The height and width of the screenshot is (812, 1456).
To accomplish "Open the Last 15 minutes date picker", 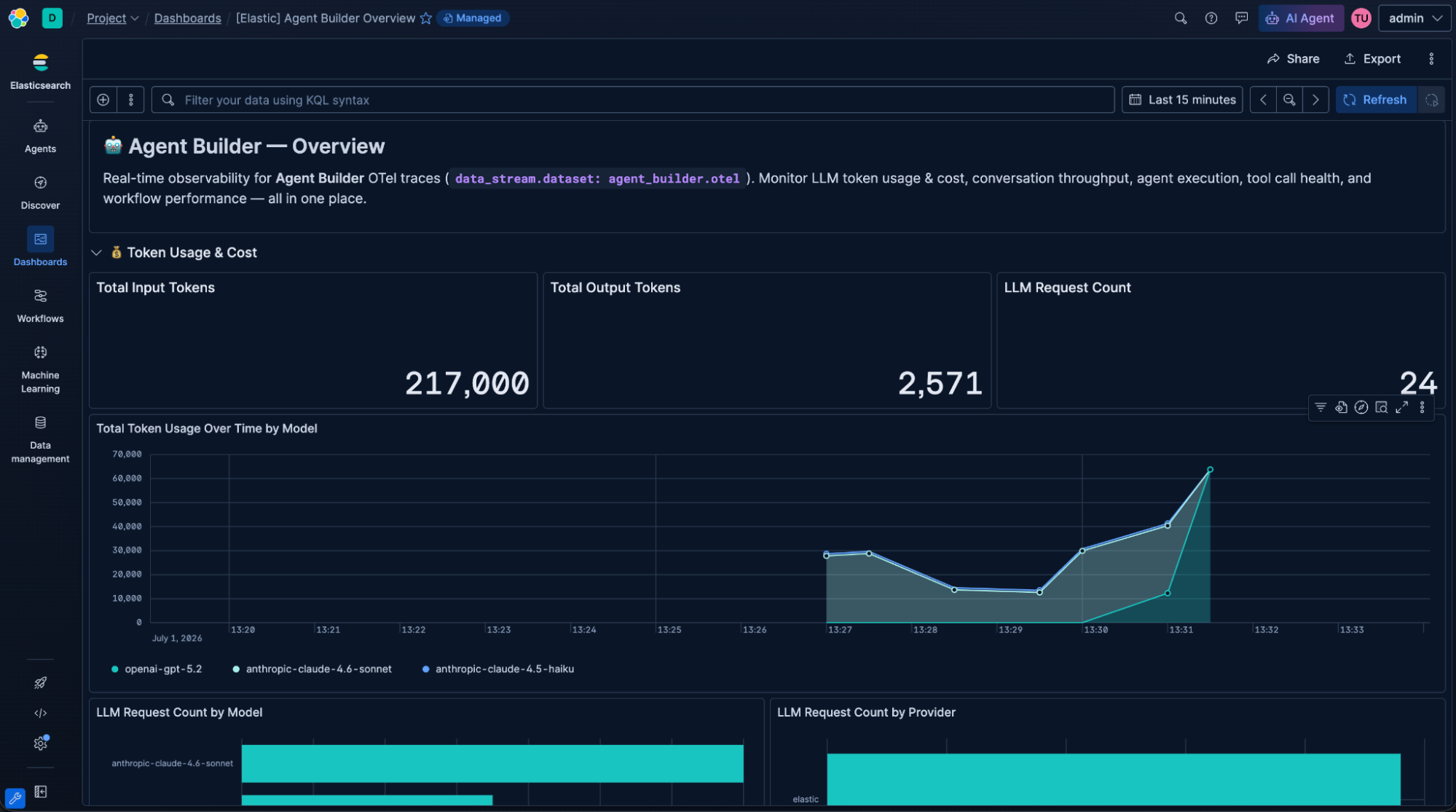I will pos(1182,100).
